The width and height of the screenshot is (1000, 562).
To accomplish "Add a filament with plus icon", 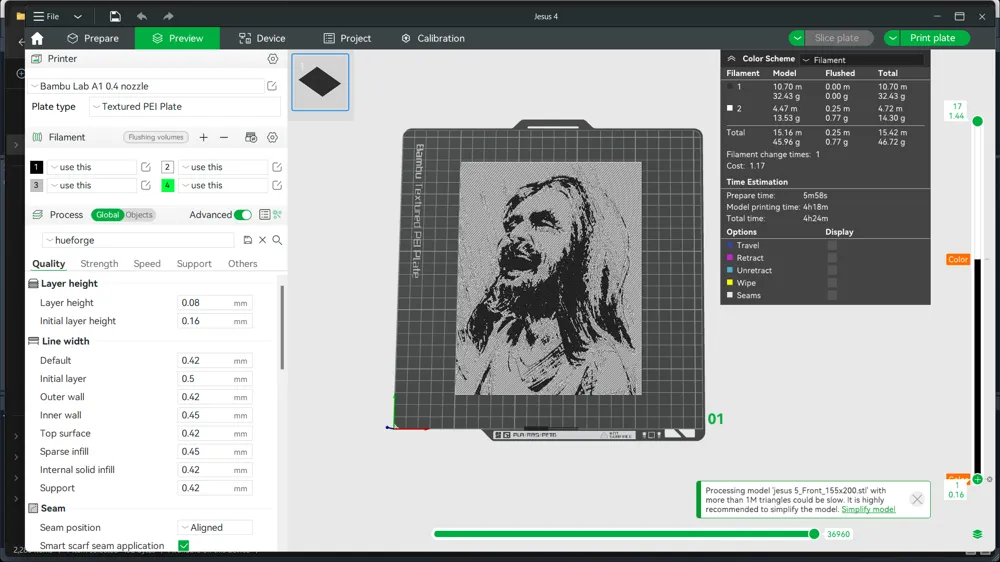I will 203,137.
